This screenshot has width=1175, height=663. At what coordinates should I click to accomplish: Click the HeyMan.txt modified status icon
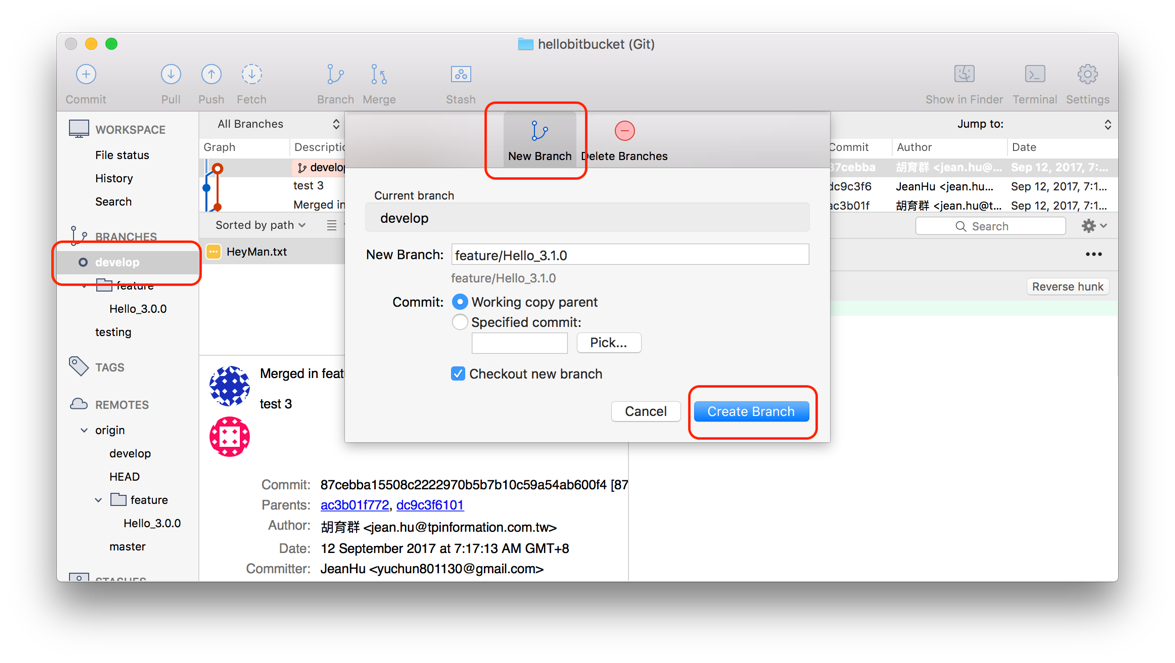pos(214,252)
